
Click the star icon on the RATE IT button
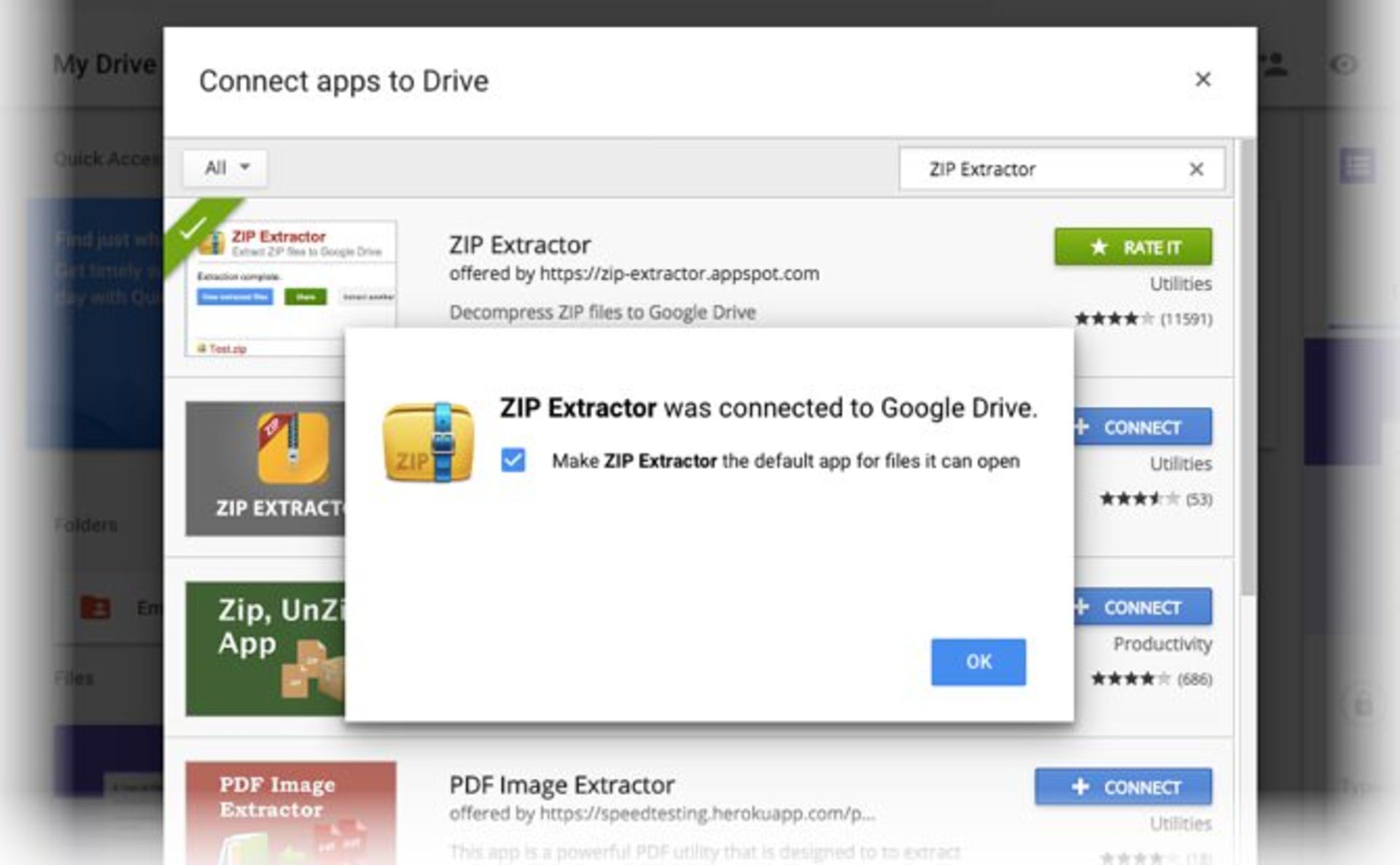pyautogui.click(x=1098, y=247)
